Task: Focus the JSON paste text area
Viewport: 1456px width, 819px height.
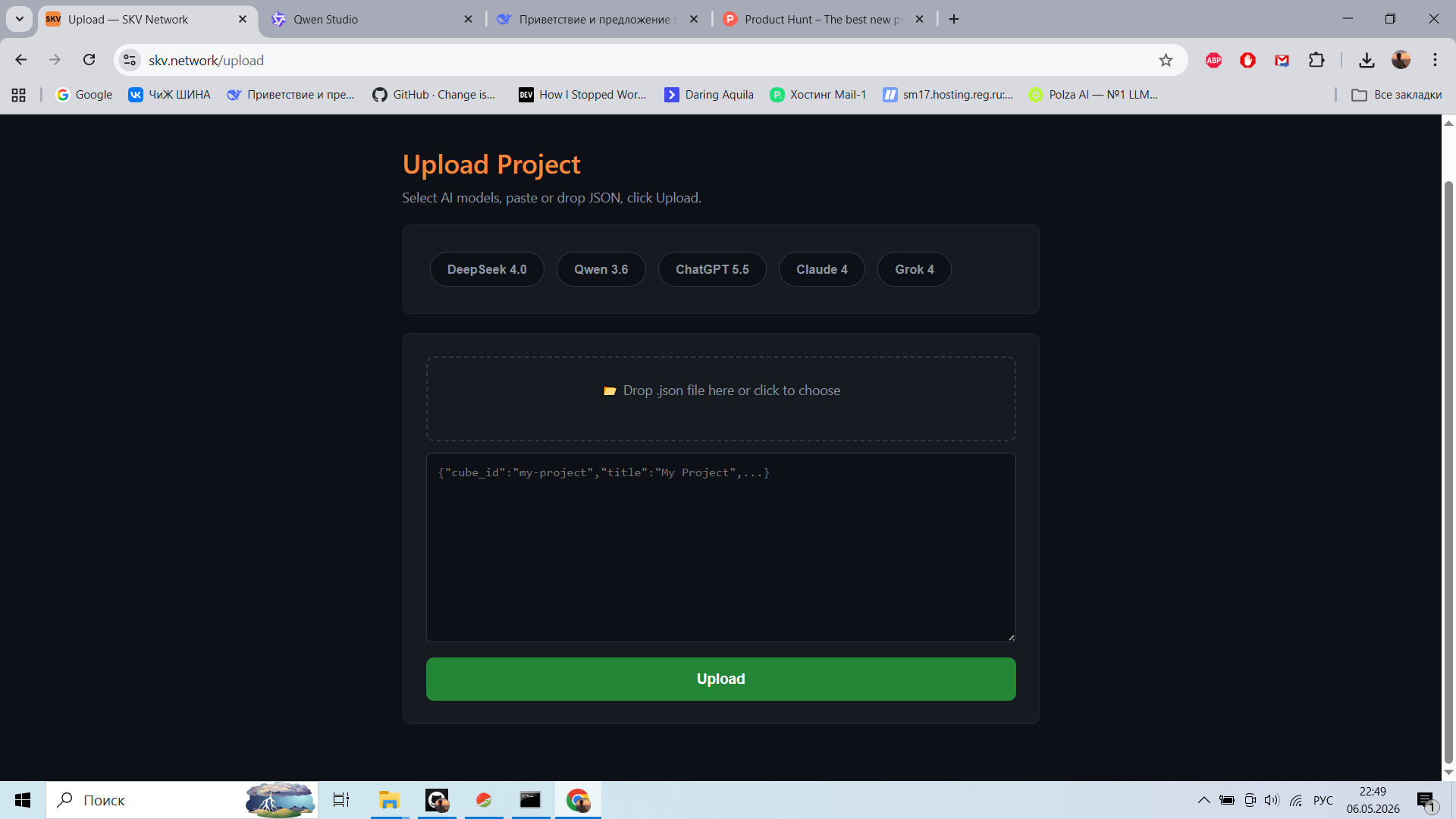Action: [x=720, y=548]
